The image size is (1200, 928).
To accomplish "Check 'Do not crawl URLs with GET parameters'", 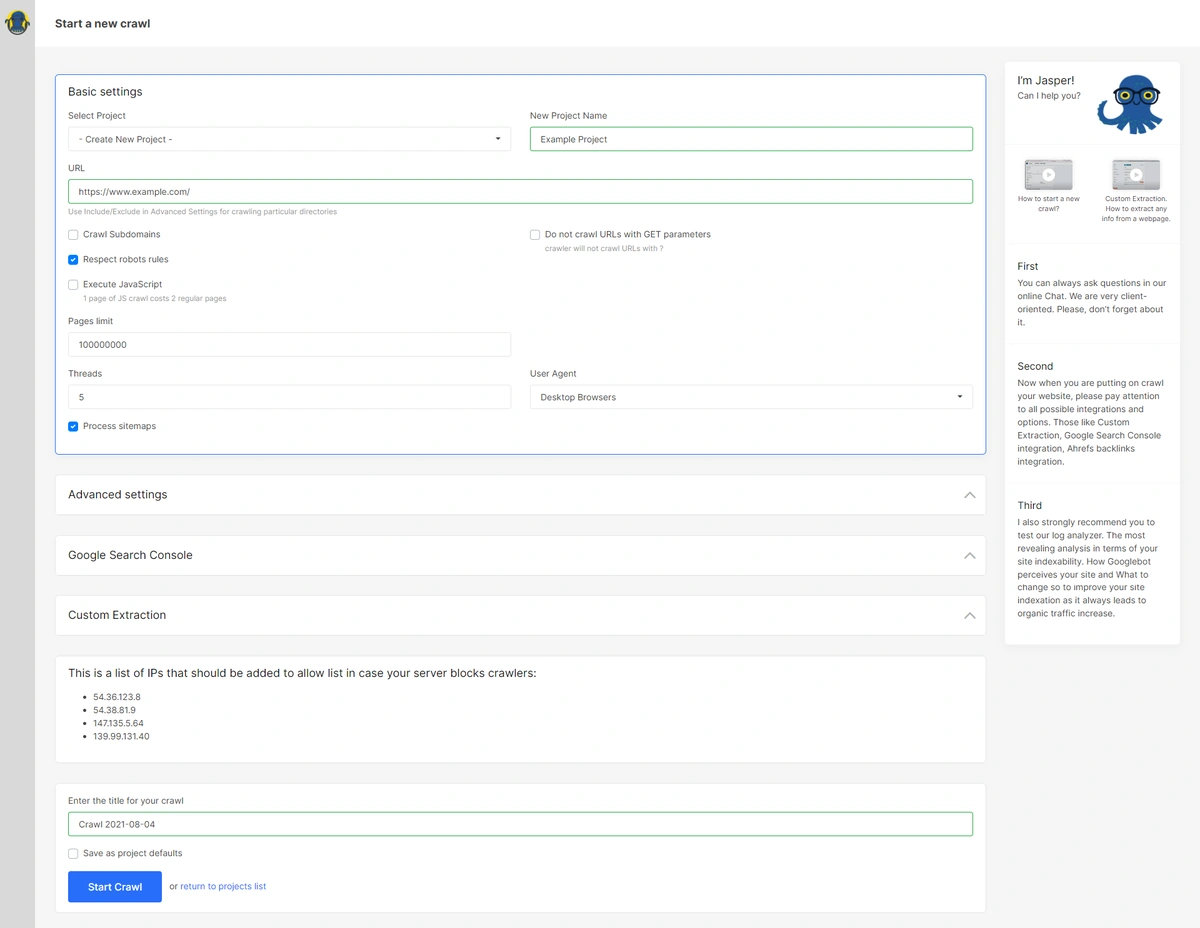I will click(535, 234).
